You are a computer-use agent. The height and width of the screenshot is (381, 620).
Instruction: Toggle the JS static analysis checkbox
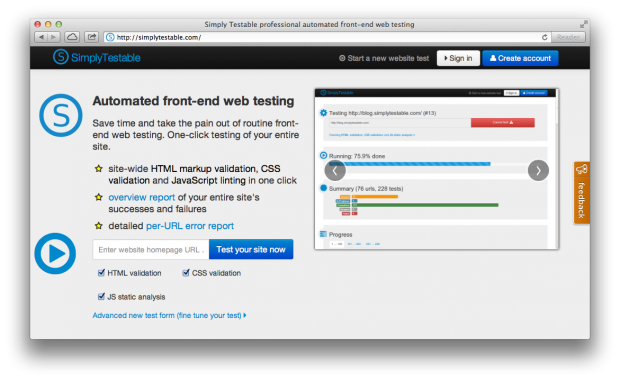[101, 296]
